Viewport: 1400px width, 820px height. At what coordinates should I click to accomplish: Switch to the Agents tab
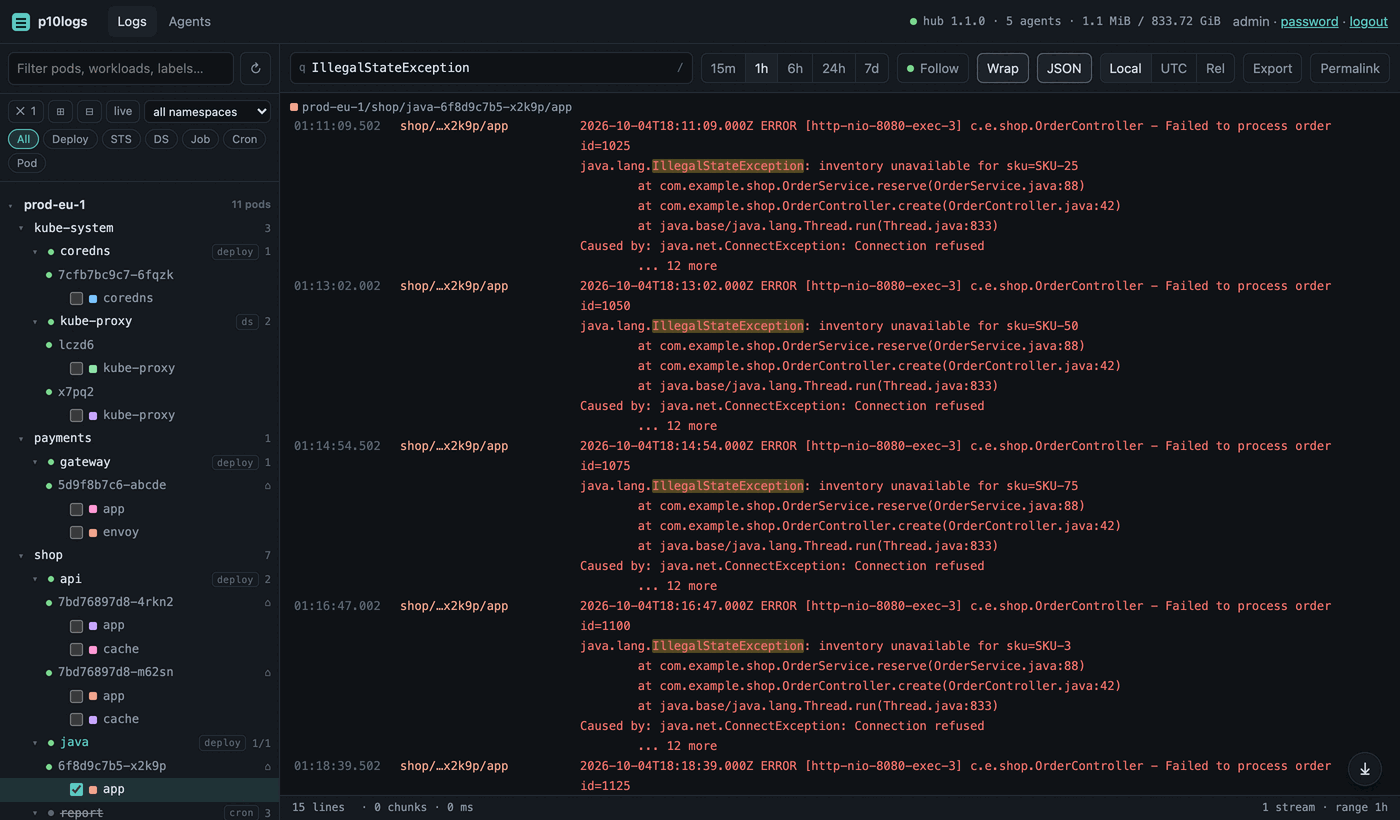(190, 21)
